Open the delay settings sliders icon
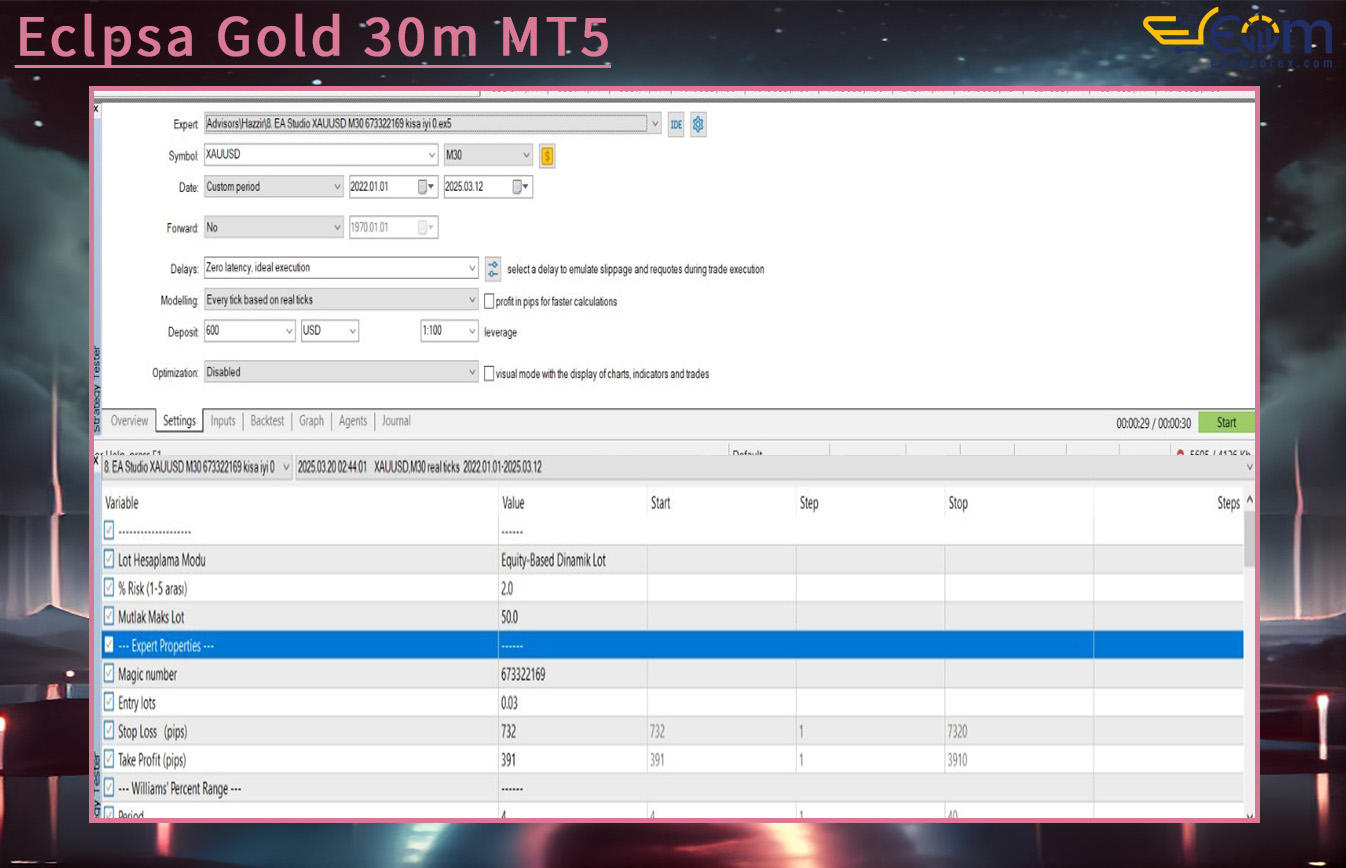The image size is (1346, 868). tap(493, 269)
